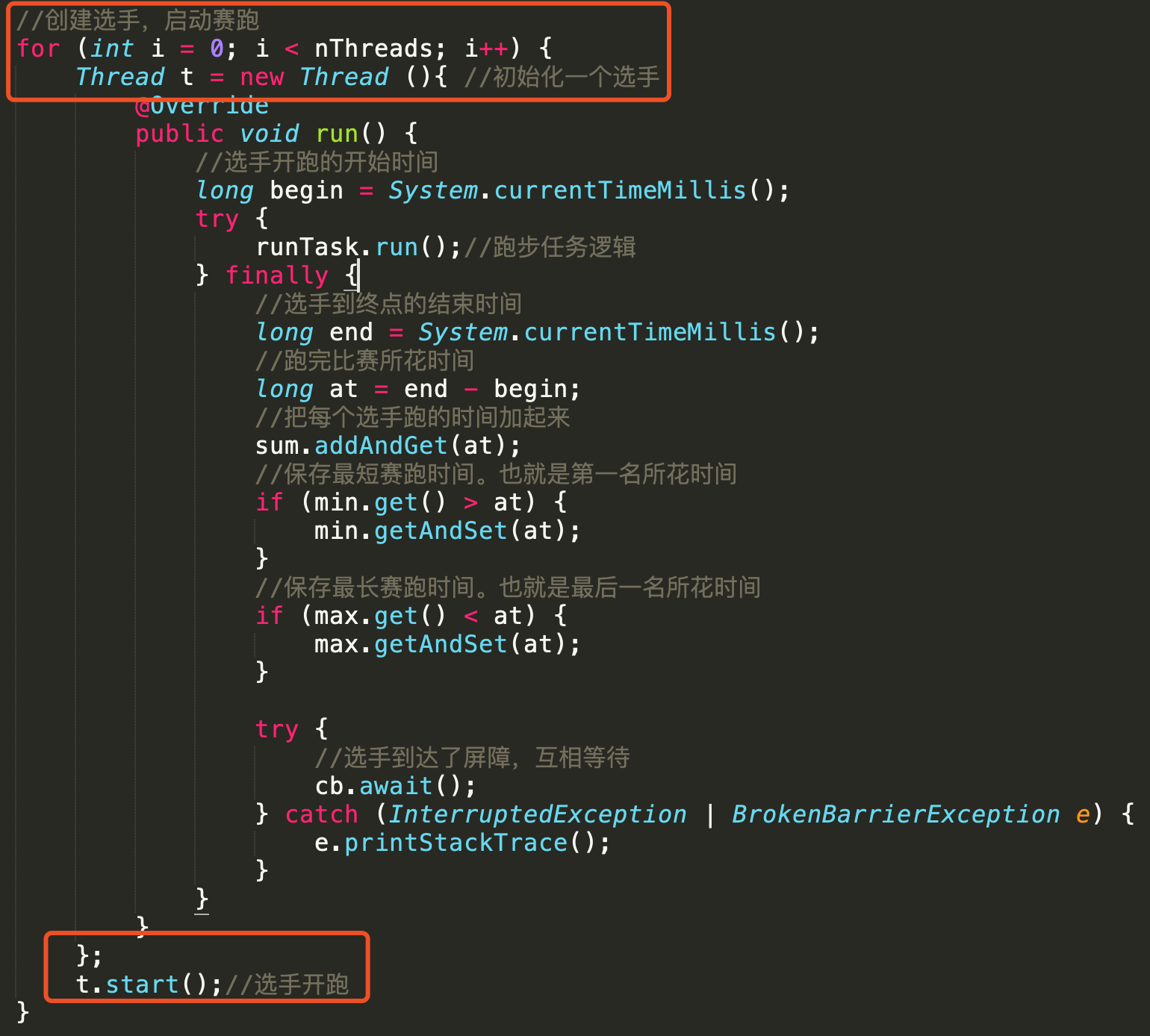This screenshot has height=1036, width=1150.
Task: Click the 't.start();' statement
Action: click(x=149, y=984)
